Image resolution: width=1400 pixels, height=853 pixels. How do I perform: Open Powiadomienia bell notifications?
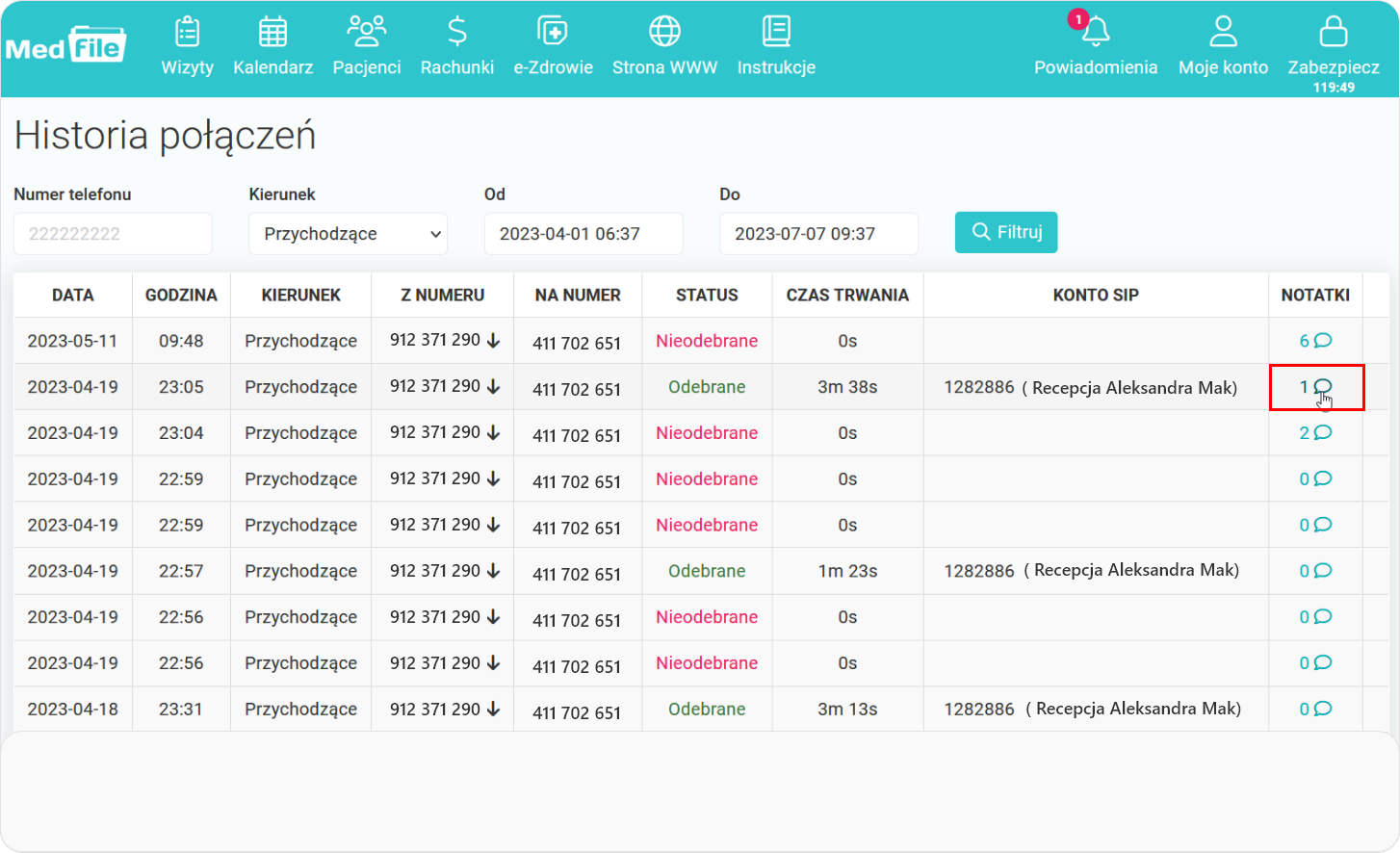[1096, 32]
